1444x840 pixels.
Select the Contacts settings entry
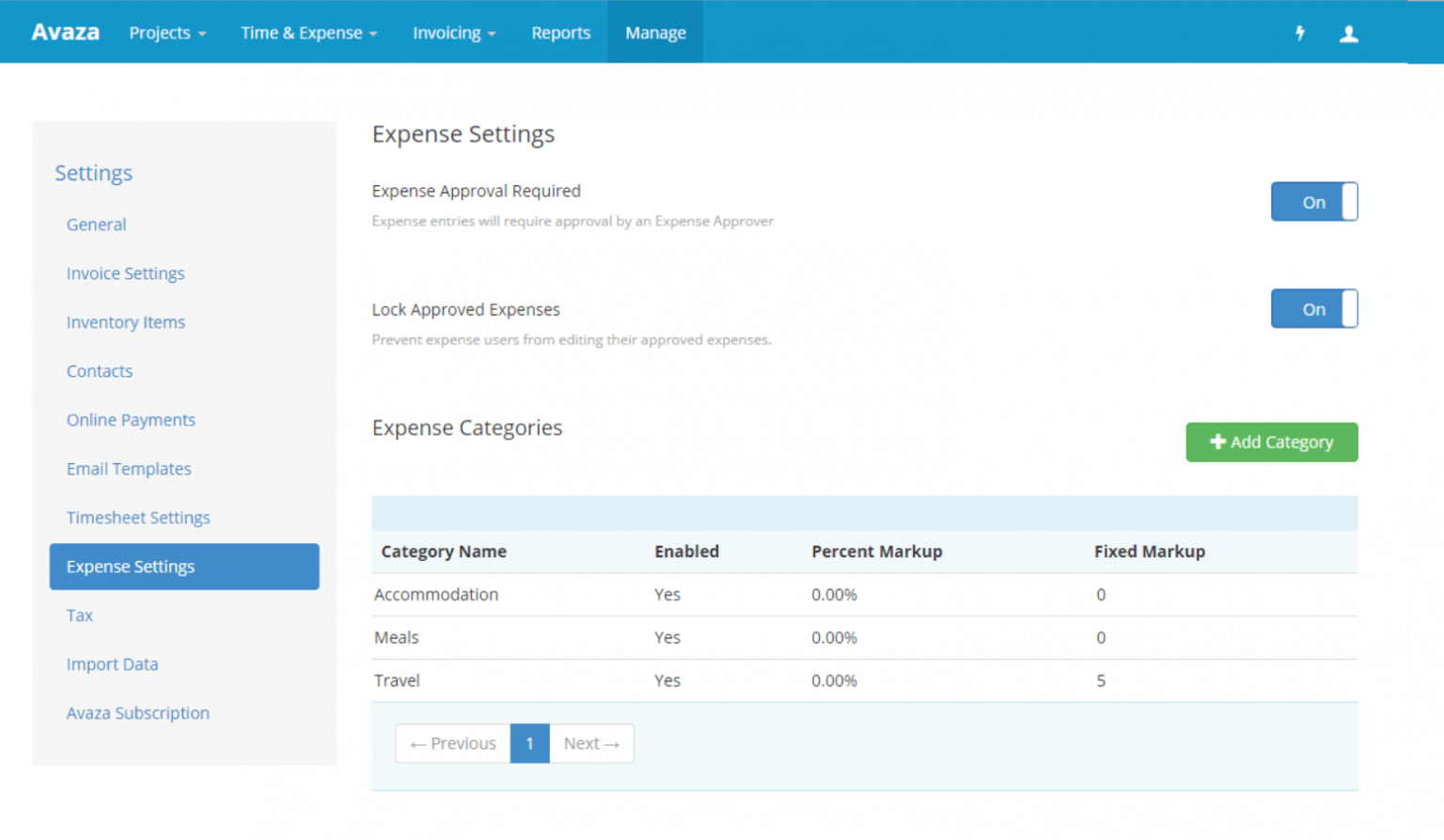coord(100,371)
